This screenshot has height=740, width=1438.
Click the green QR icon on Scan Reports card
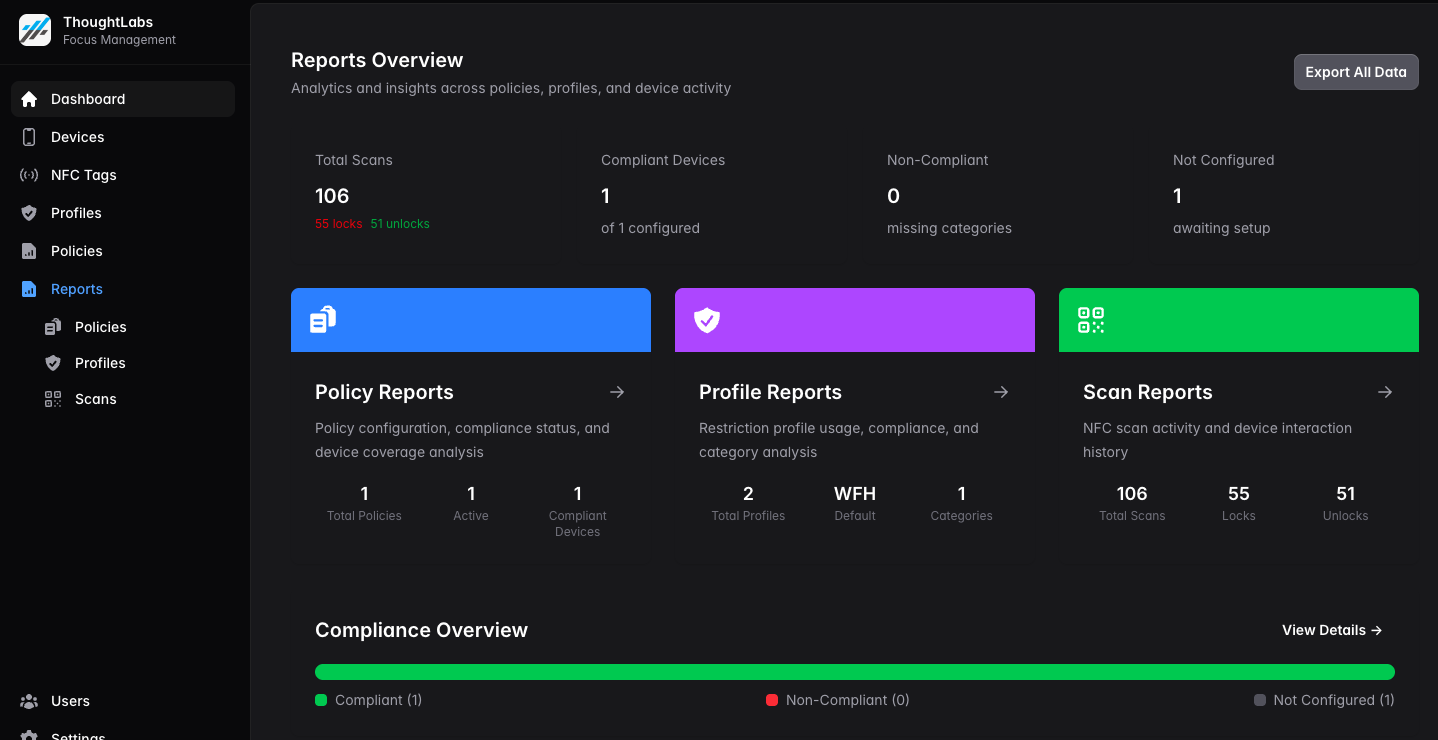[1089, 320]
